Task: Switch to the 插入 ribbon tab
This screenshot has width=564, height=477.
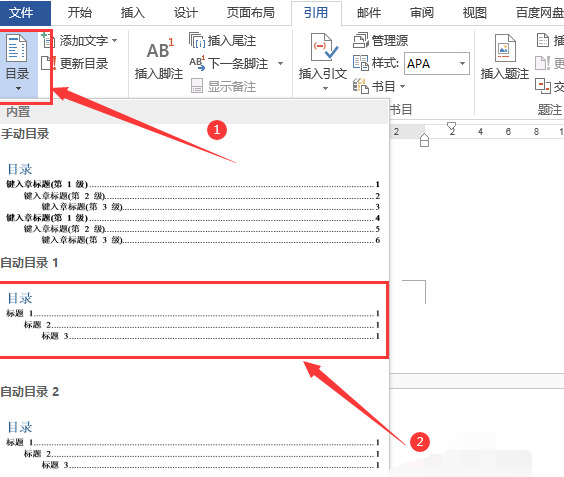Action: (x=132, y=13)
